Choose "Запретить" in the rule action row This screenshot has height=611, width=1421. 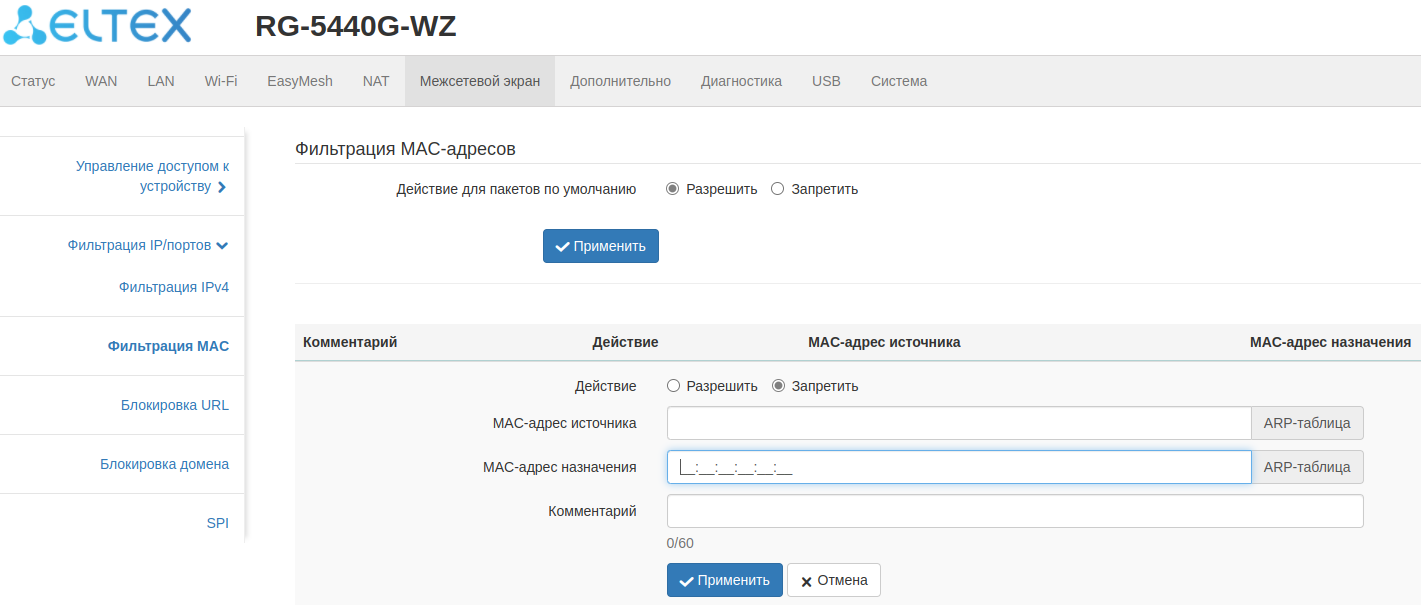tap(778, 386)
